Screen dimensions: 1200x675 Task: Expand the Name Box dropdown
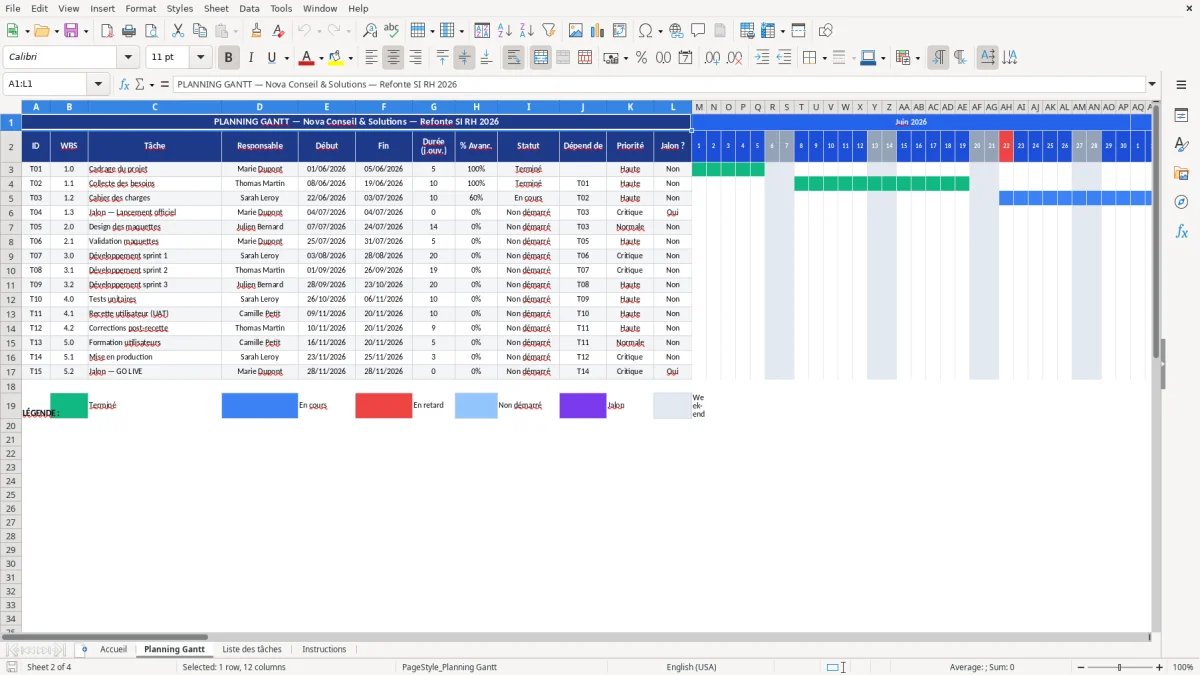click(99, 85)
